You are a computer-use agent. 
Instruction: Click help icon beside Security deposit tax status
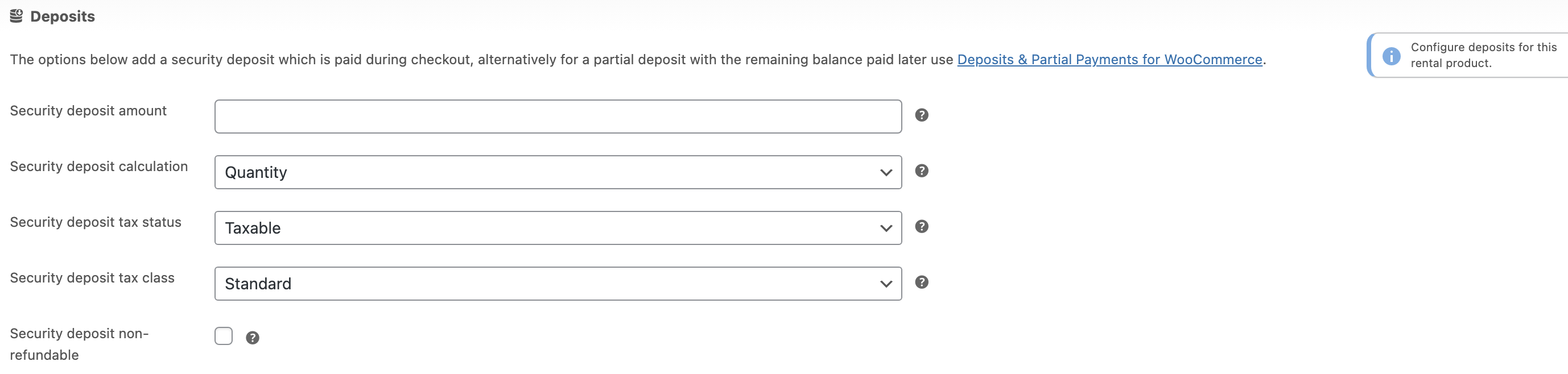click(922, 227)
